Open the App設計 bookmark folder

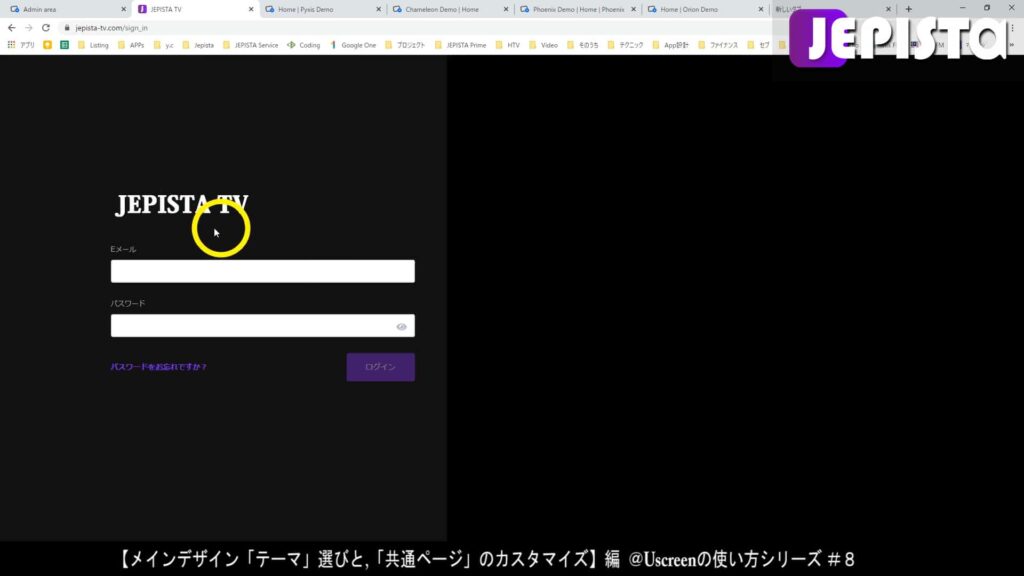click(x=671, y=45)
